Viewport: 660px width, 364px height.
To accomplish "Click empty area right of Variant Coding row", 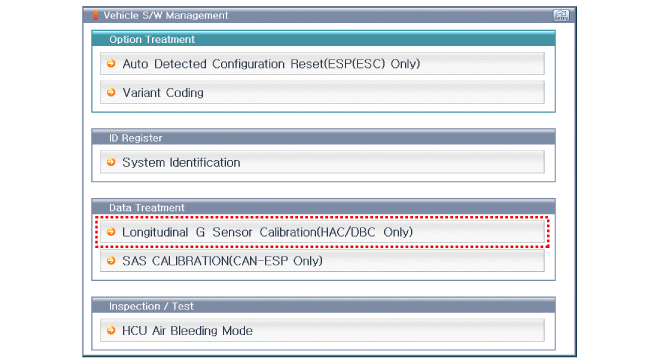I will click(x=375, y=92).
